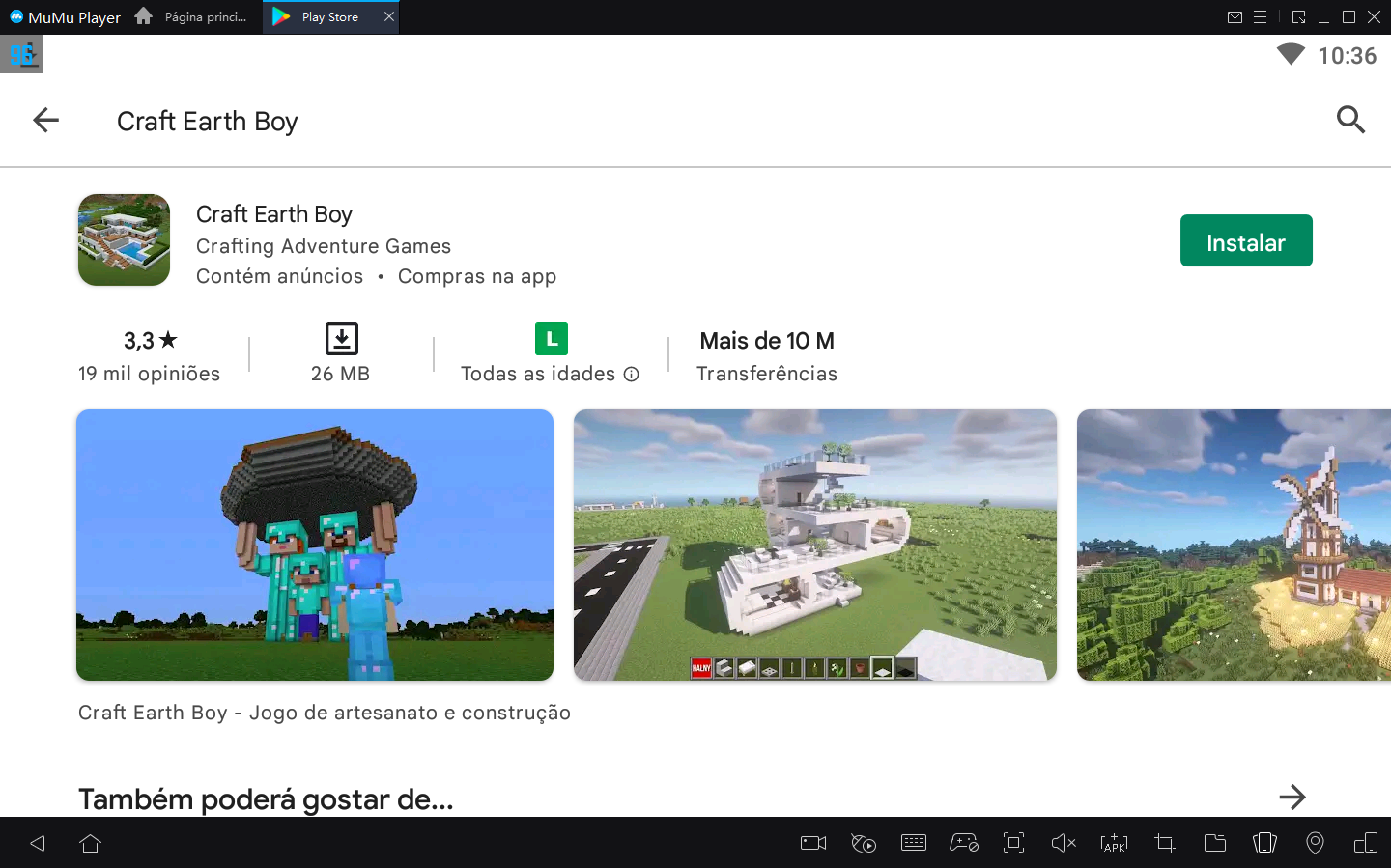
Task: Go back using the arrow beside Craft Earth Boy
Action: 45,121
